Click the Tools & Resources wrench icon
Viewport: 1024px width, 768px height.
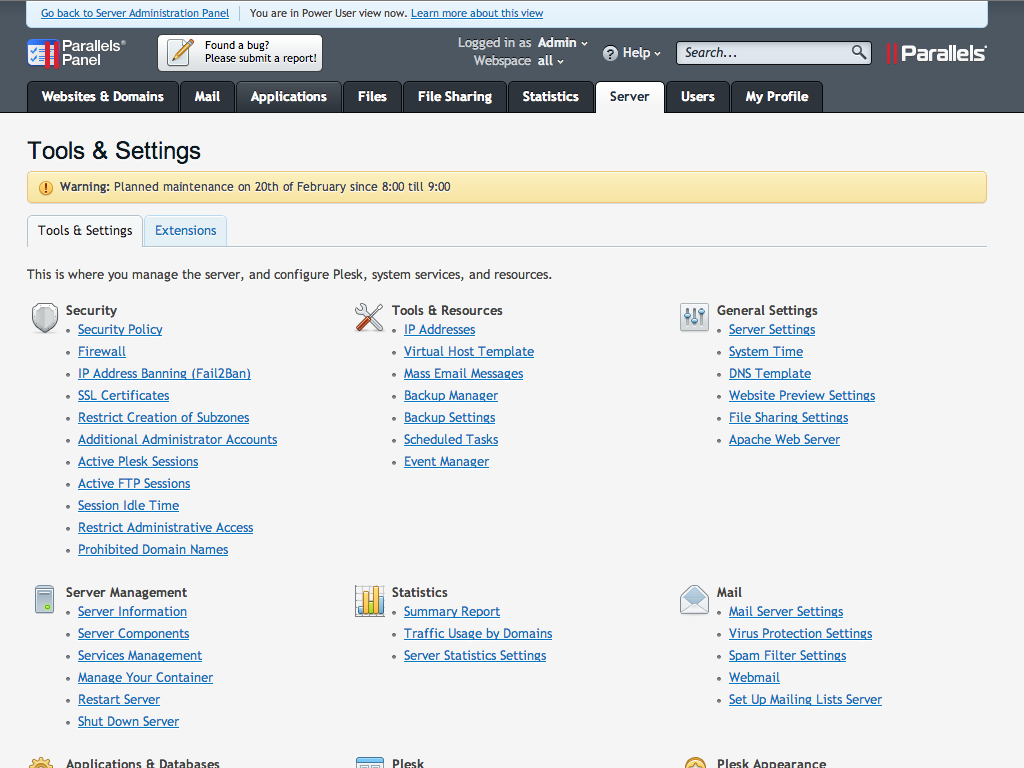[369, 318]
